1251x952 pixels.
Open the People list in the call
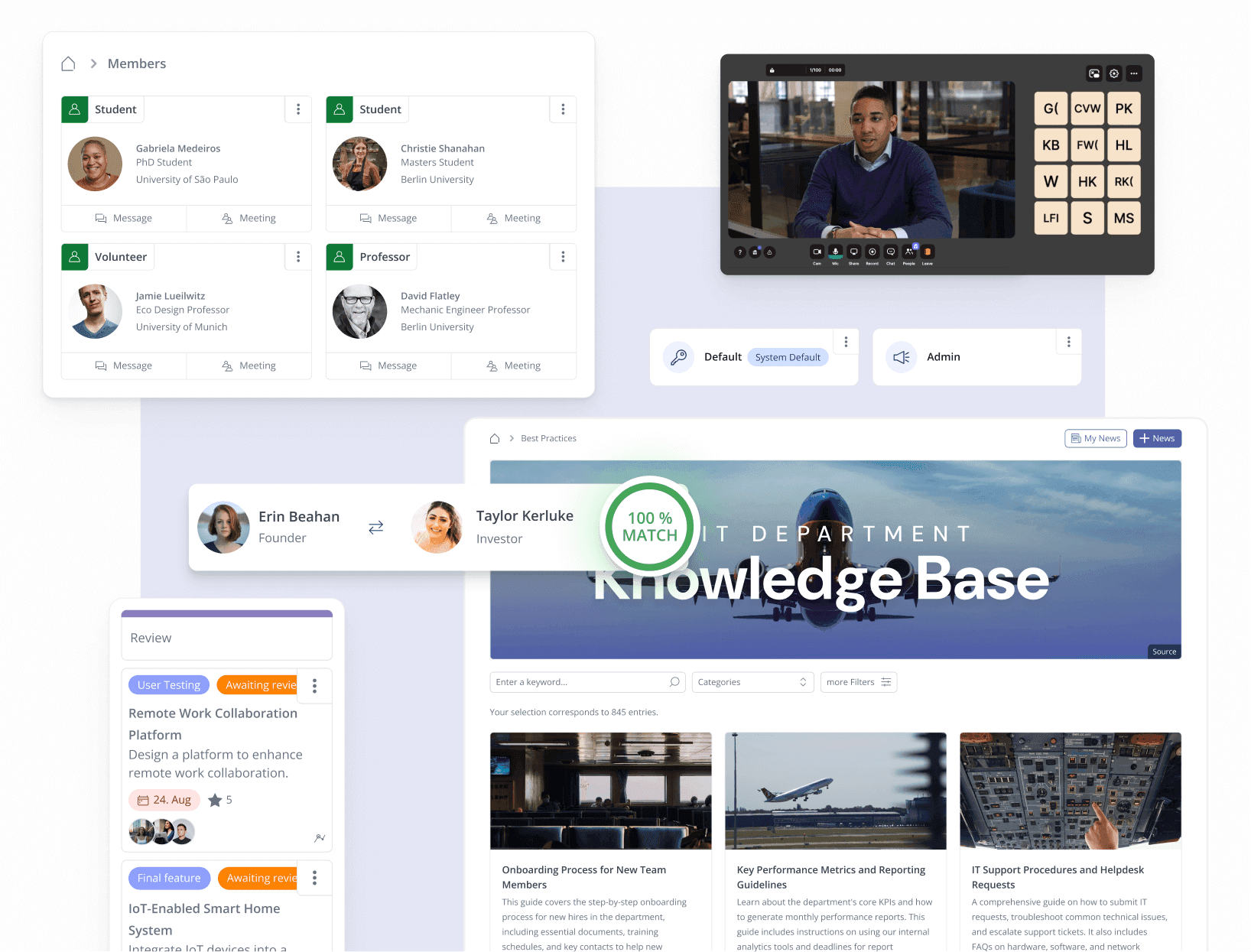(909, 252)
